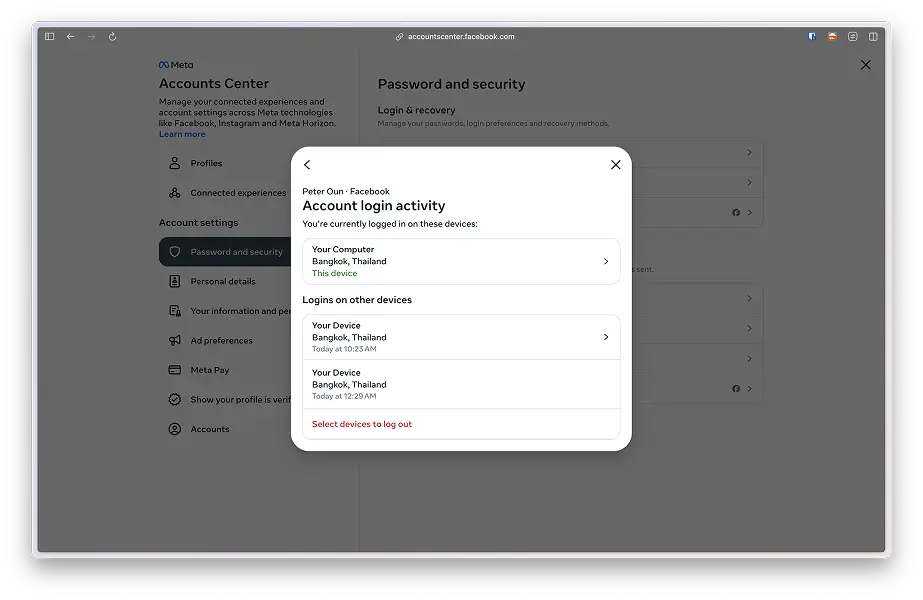This screenshot has height=600, width=923.
Task: Reload the page with the refresh icon
Action: point(112,37)
